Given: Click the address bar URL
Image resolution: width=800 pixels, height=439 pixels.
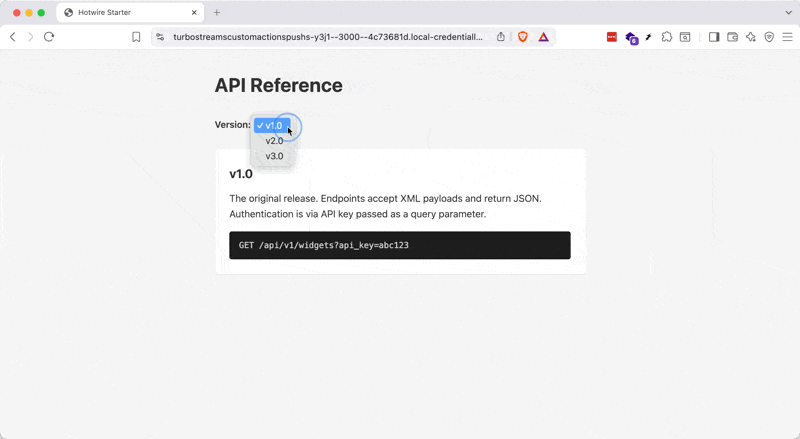Looking at the screenshot, I should coord(328,37).
